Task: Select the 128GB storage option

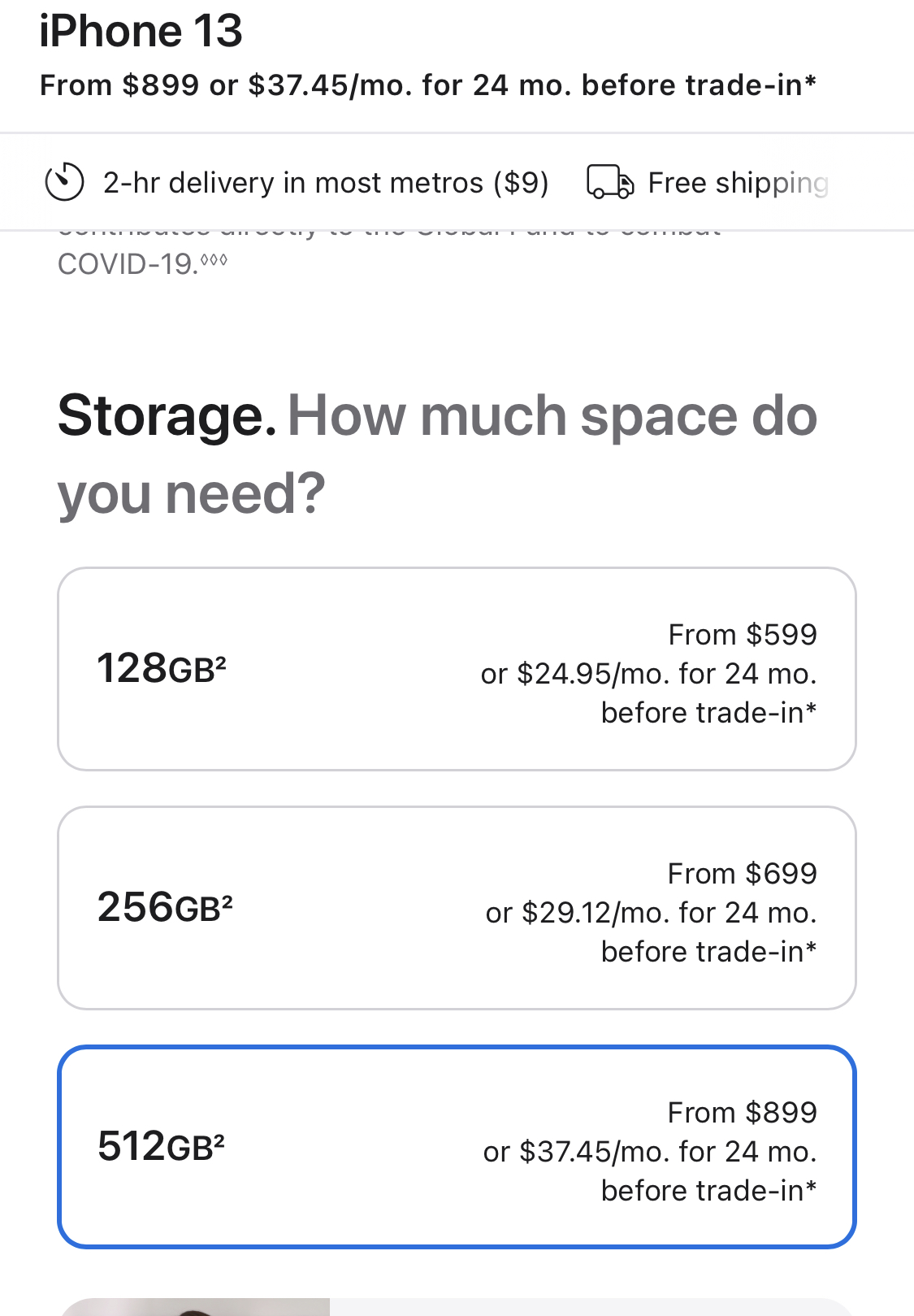Action: click(x=457, y=669)
